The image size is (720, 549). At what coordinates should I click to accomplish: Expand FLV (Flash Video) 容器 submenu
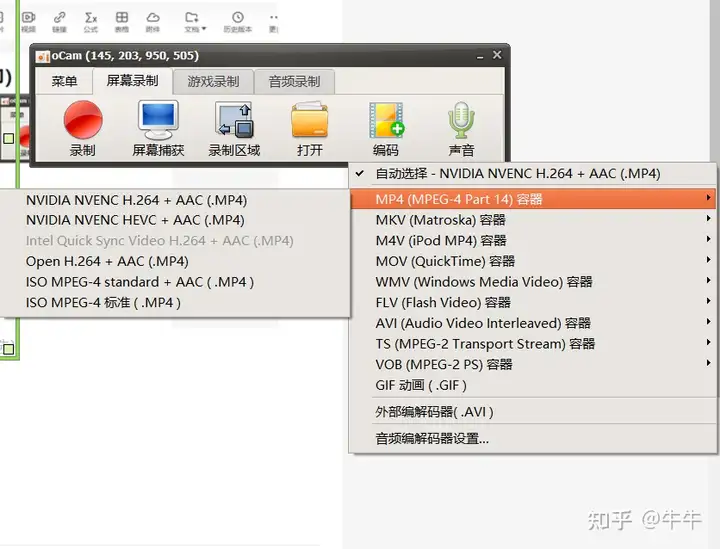coord(533,303)
